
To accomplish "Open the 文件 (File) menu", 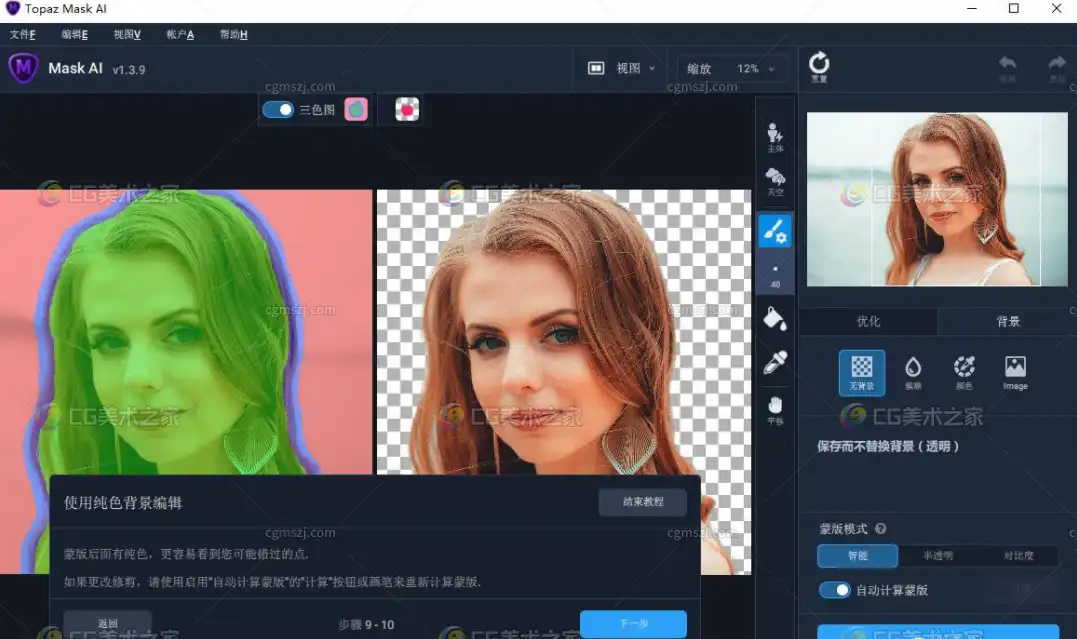I will [21, 33].
